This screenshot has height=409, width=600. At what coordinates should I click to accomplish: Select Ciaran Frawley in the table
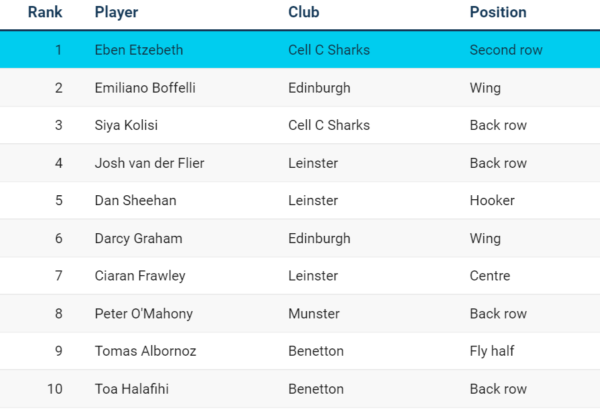point(140,276)
